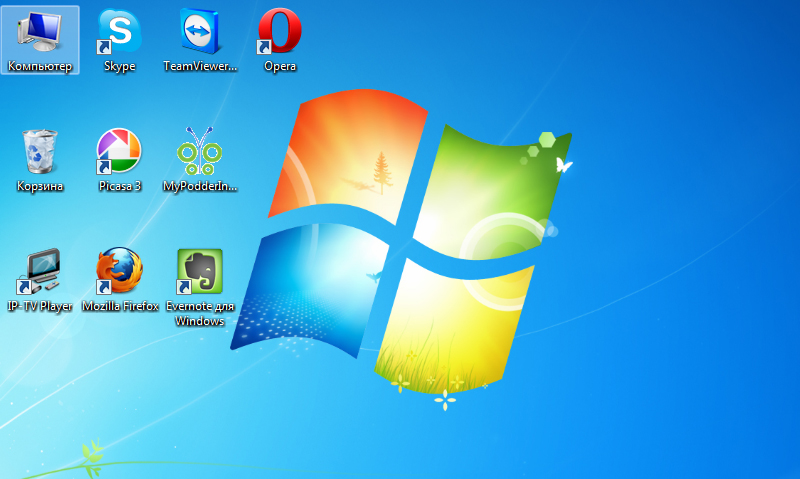Select the Skype shortcut icon
This screenshot has height=479, width=800.
point(119,31)
